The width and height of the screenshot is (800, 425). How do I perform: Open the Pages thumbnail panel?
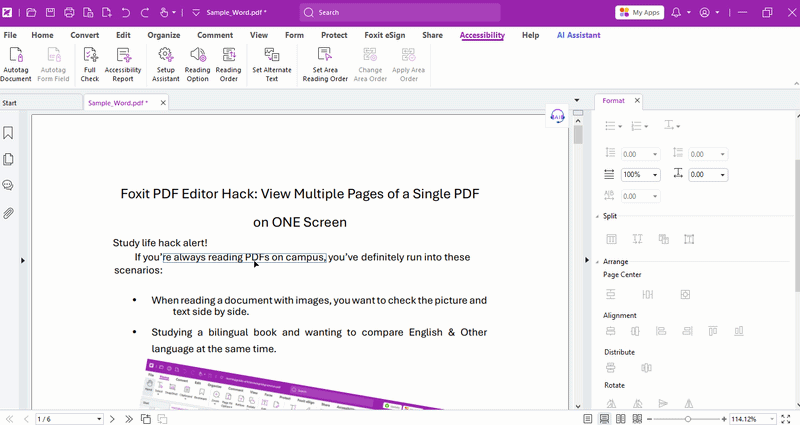coord(8,159)
